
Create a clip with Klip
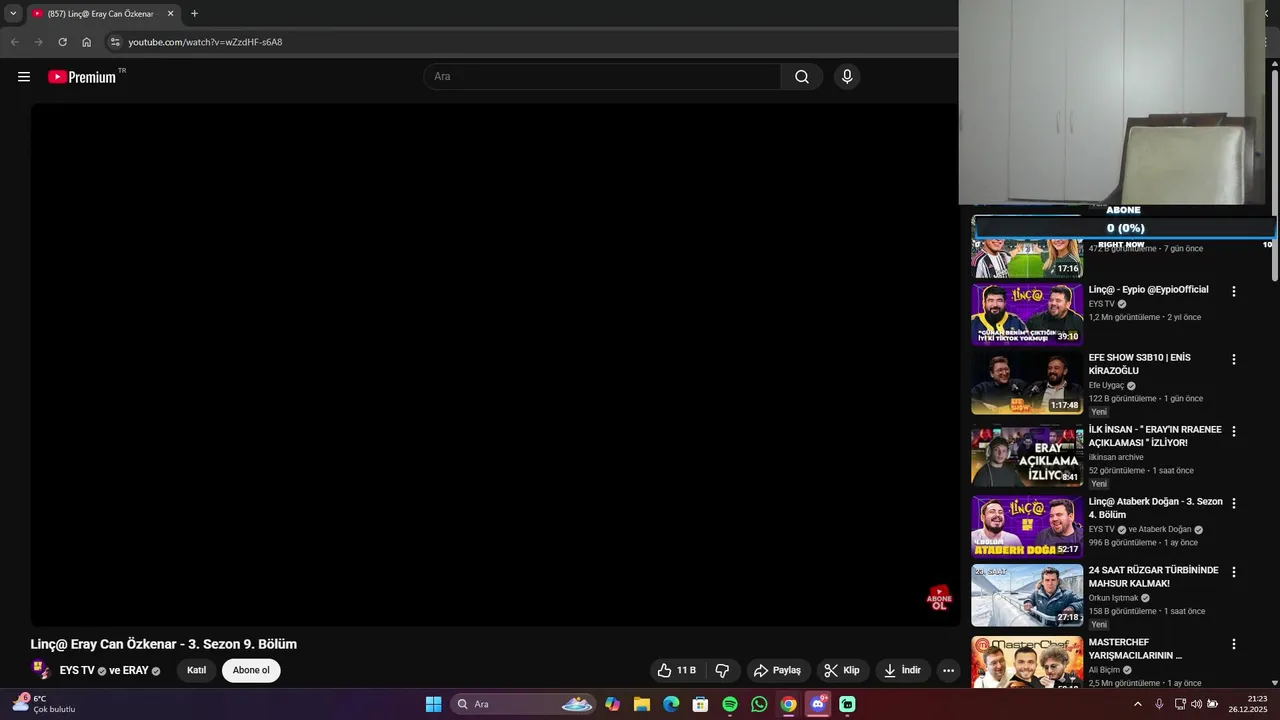click(x=842, y=670)
